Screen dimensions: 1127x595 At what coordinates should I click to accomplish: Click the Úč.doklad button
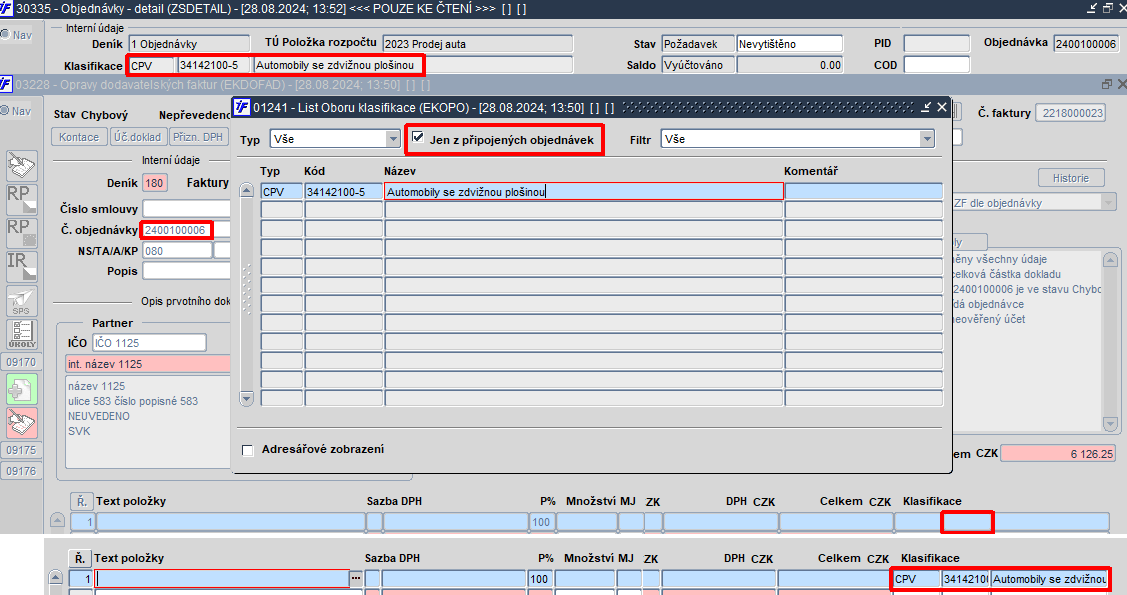point(139,137)
